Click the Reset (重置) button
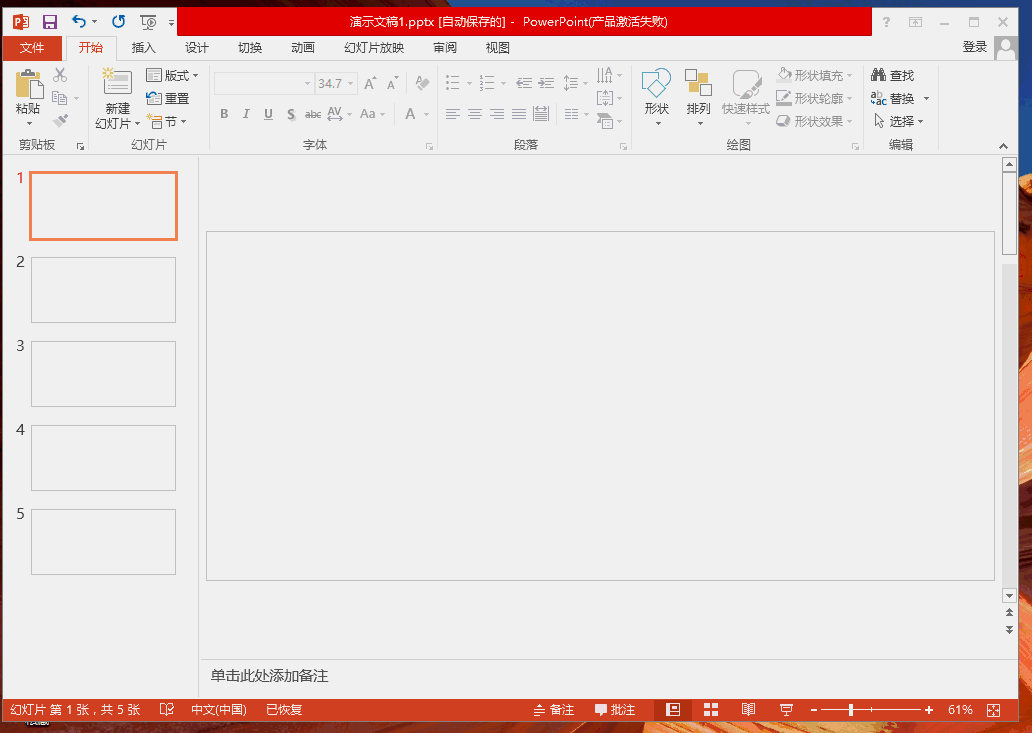This screenshot has width=1032, height=733. (x=168, y=99)
